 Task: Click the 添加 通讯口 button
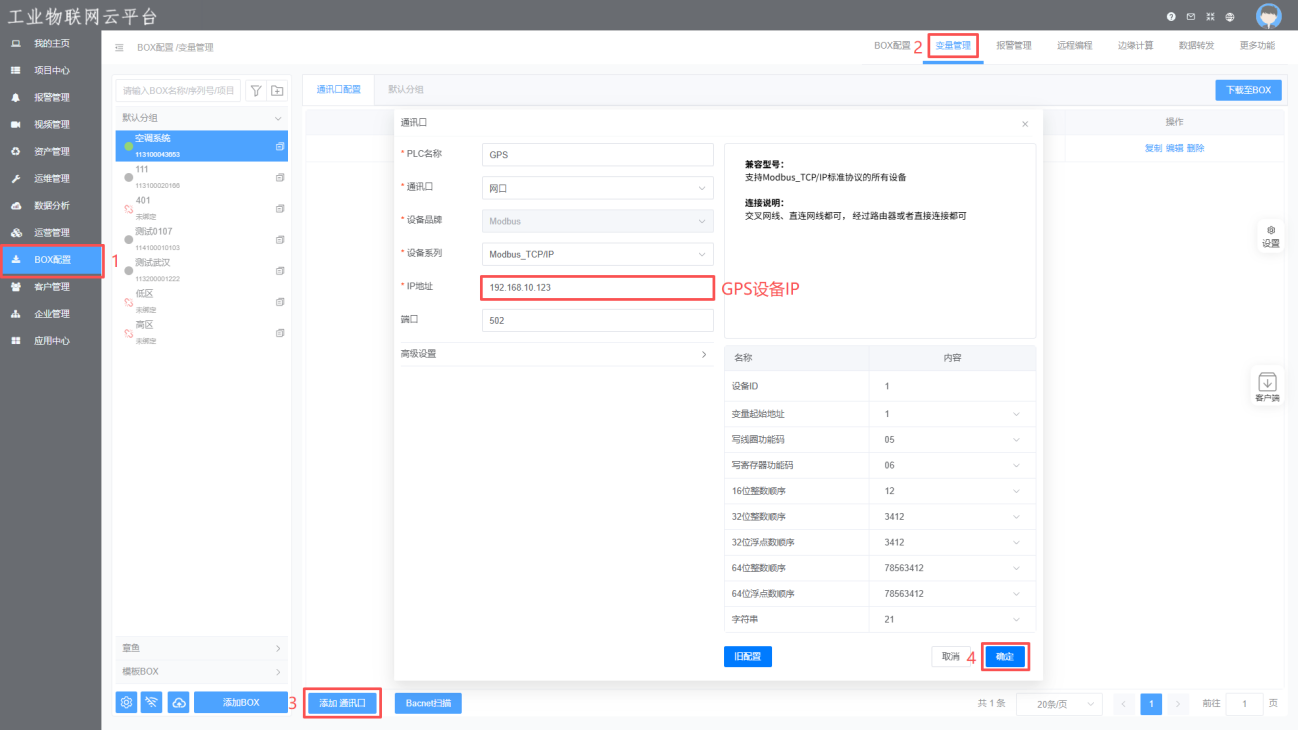click(342, 703)
